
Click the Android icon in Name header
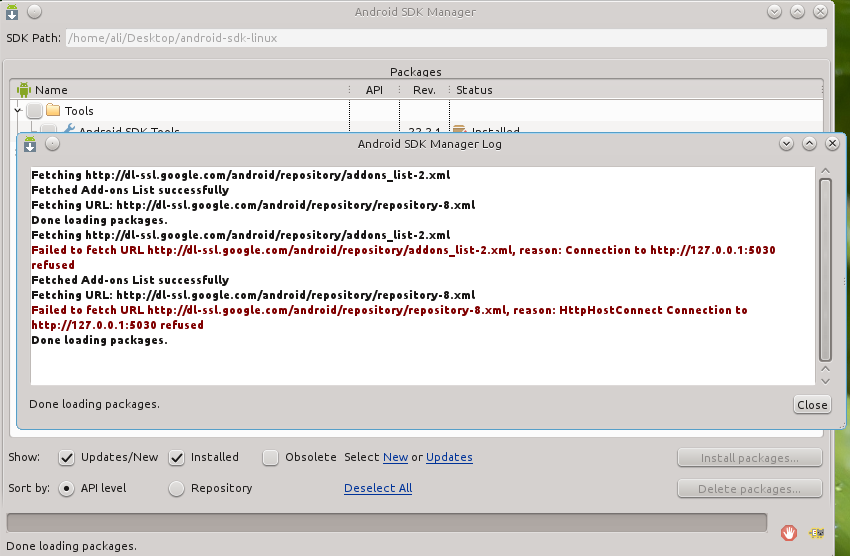click(25, 90)
